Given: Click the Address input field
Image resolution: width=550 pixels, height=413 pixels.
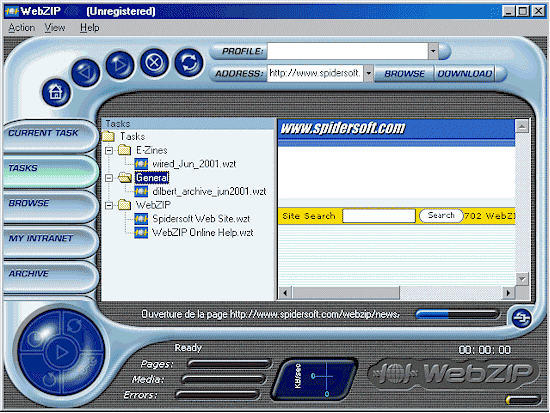Looking at the screenshot, I should coord(315,74).
